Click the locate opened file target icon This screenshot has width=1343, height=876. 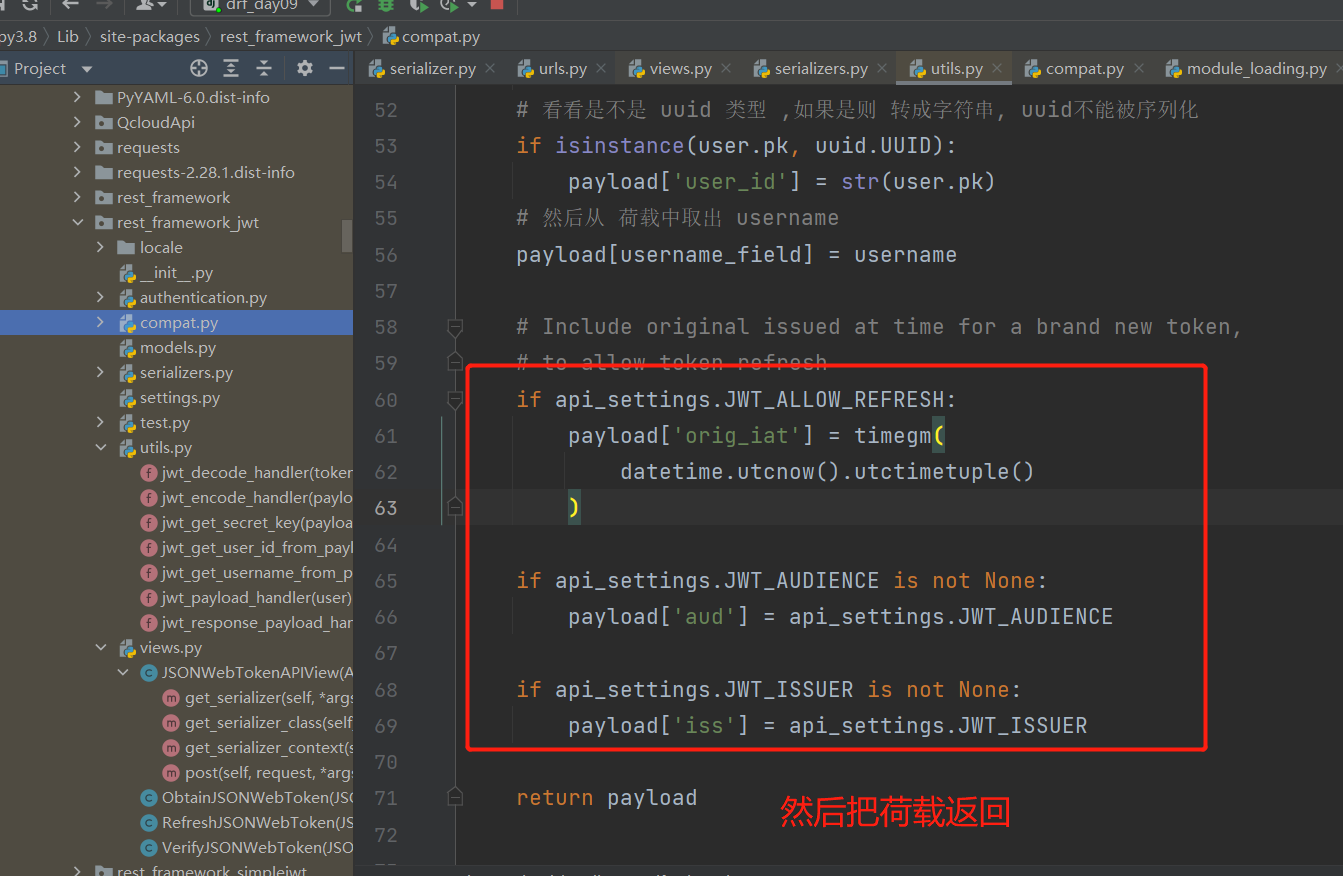point(199,68)
